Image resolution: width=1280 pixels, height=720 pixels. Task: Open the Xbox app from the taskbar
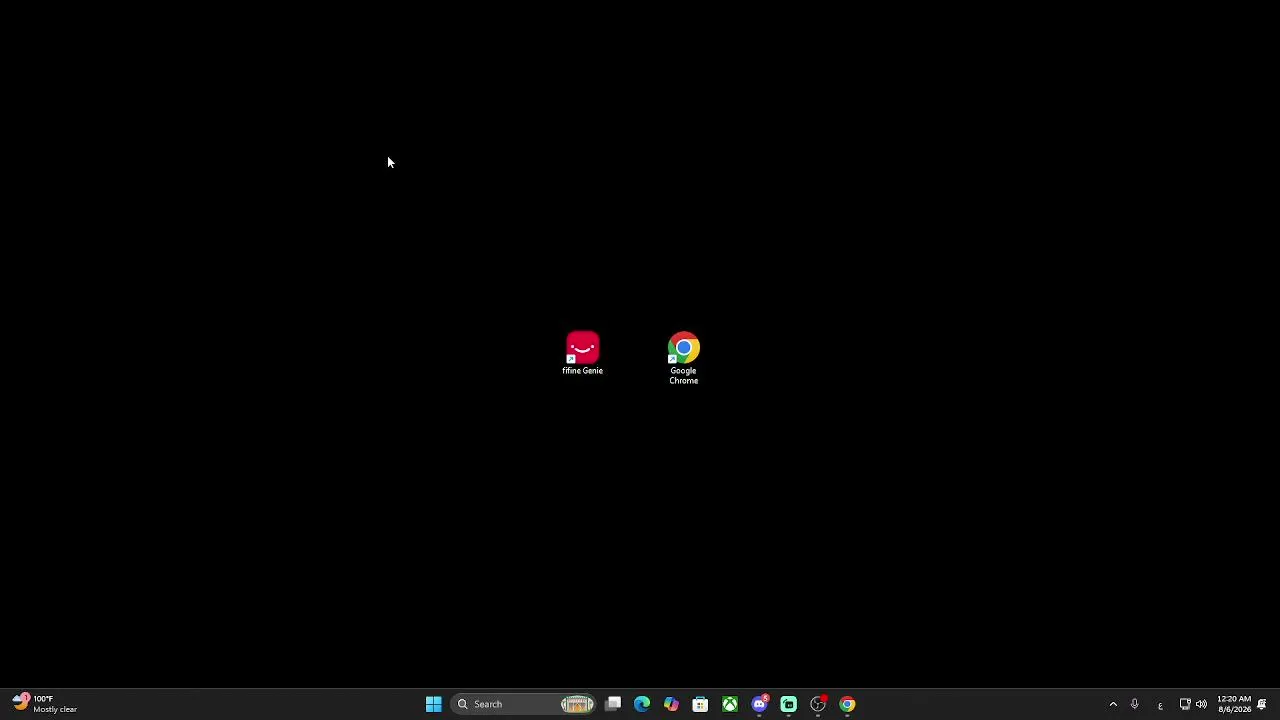click(x=730, y=704)
